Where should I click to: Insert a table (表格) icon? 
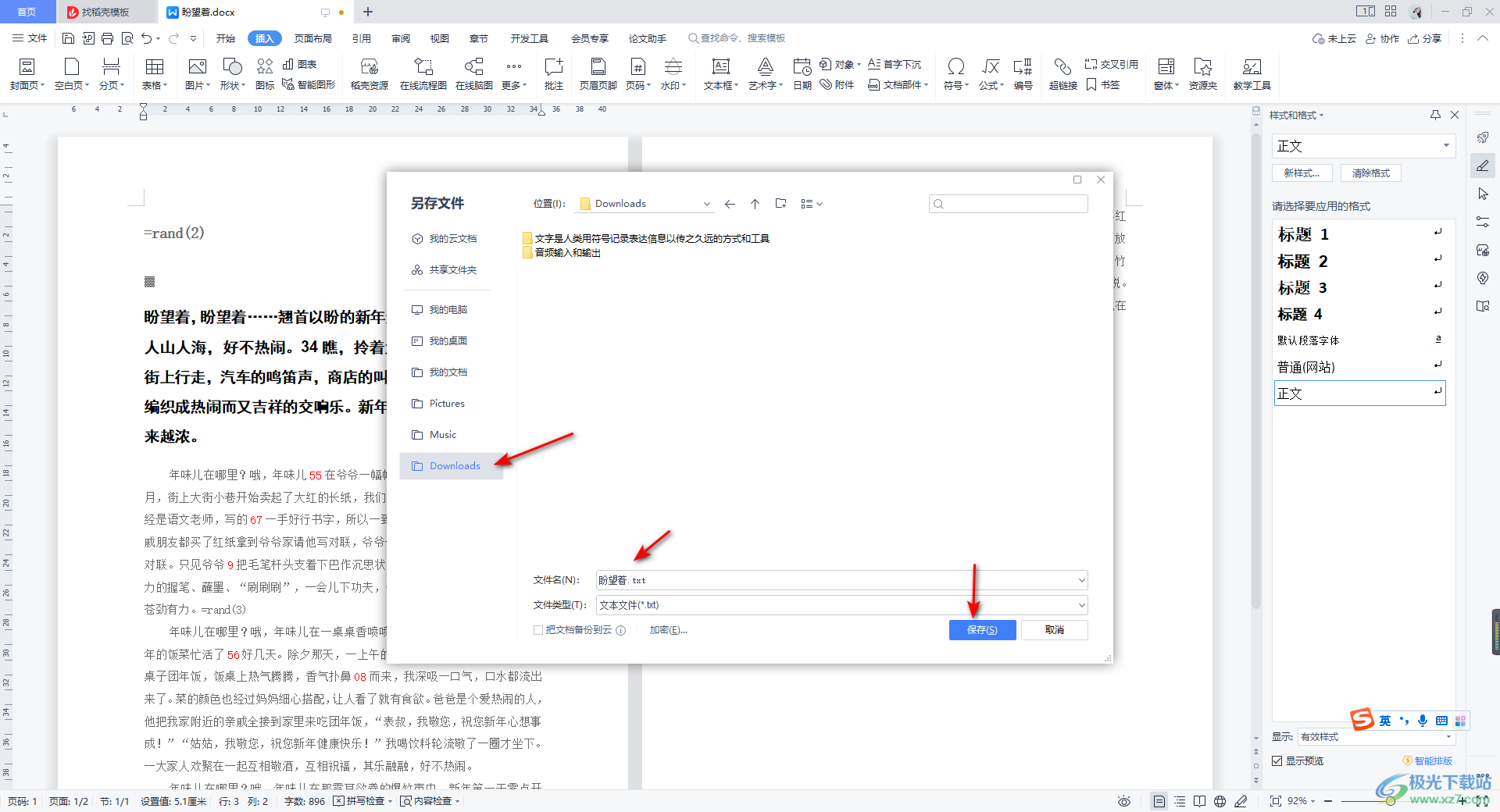point(155,67)
